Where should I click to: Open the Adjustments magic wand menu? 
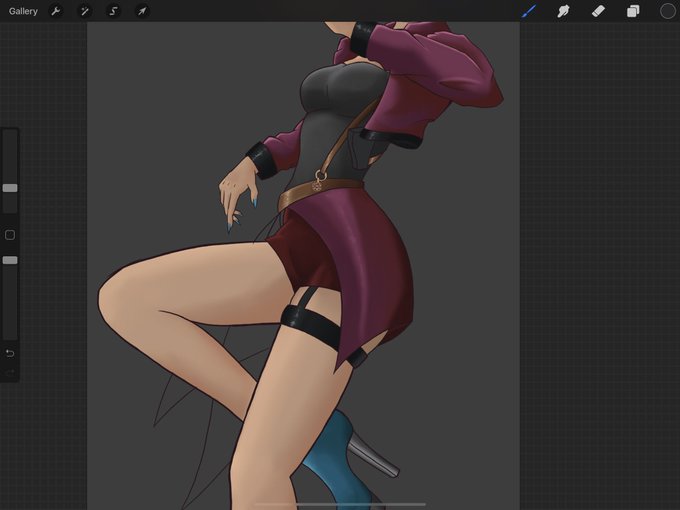tap(85, 11)
